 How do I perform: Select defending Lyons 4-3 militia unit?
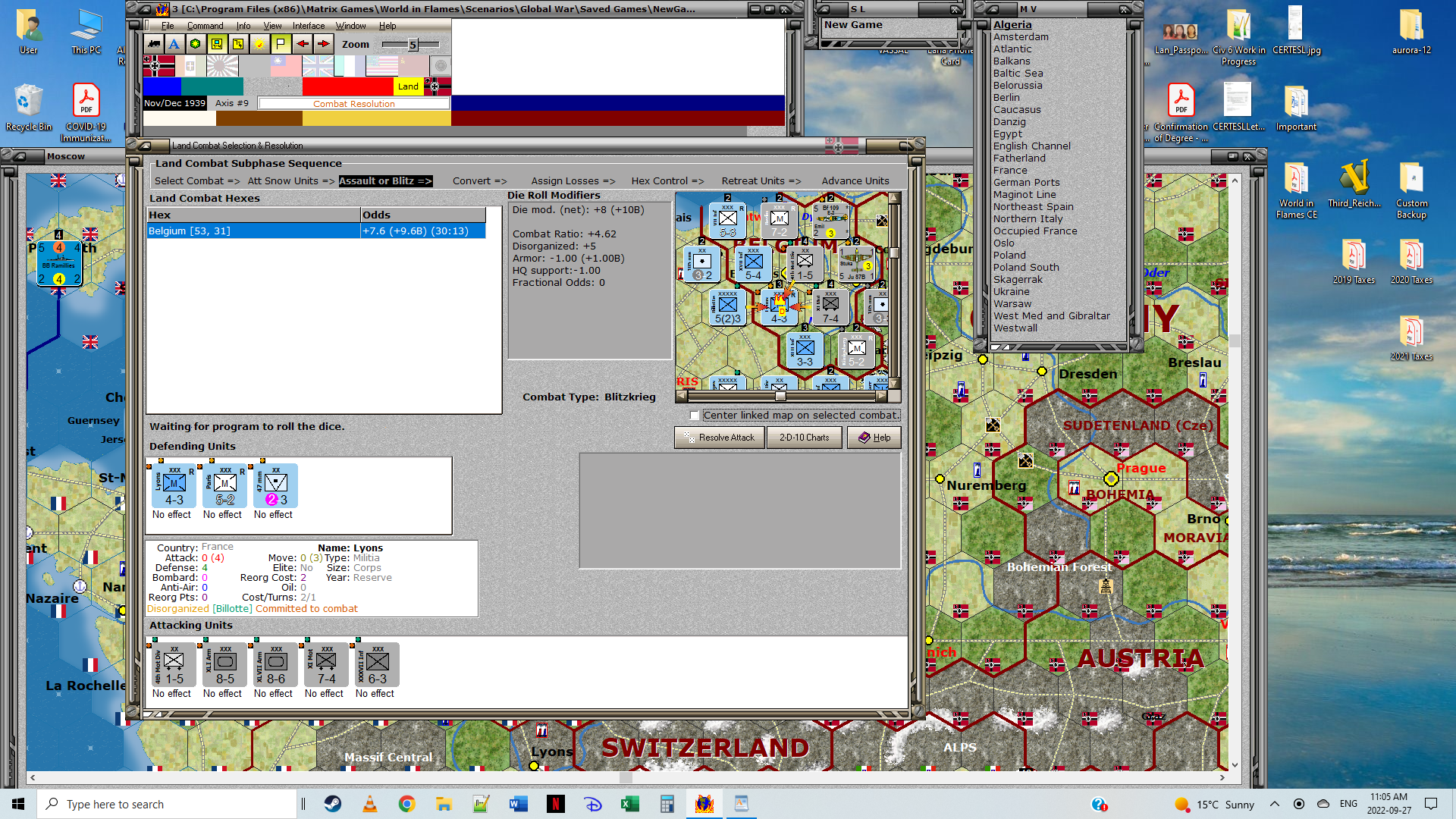click(174, 486)
